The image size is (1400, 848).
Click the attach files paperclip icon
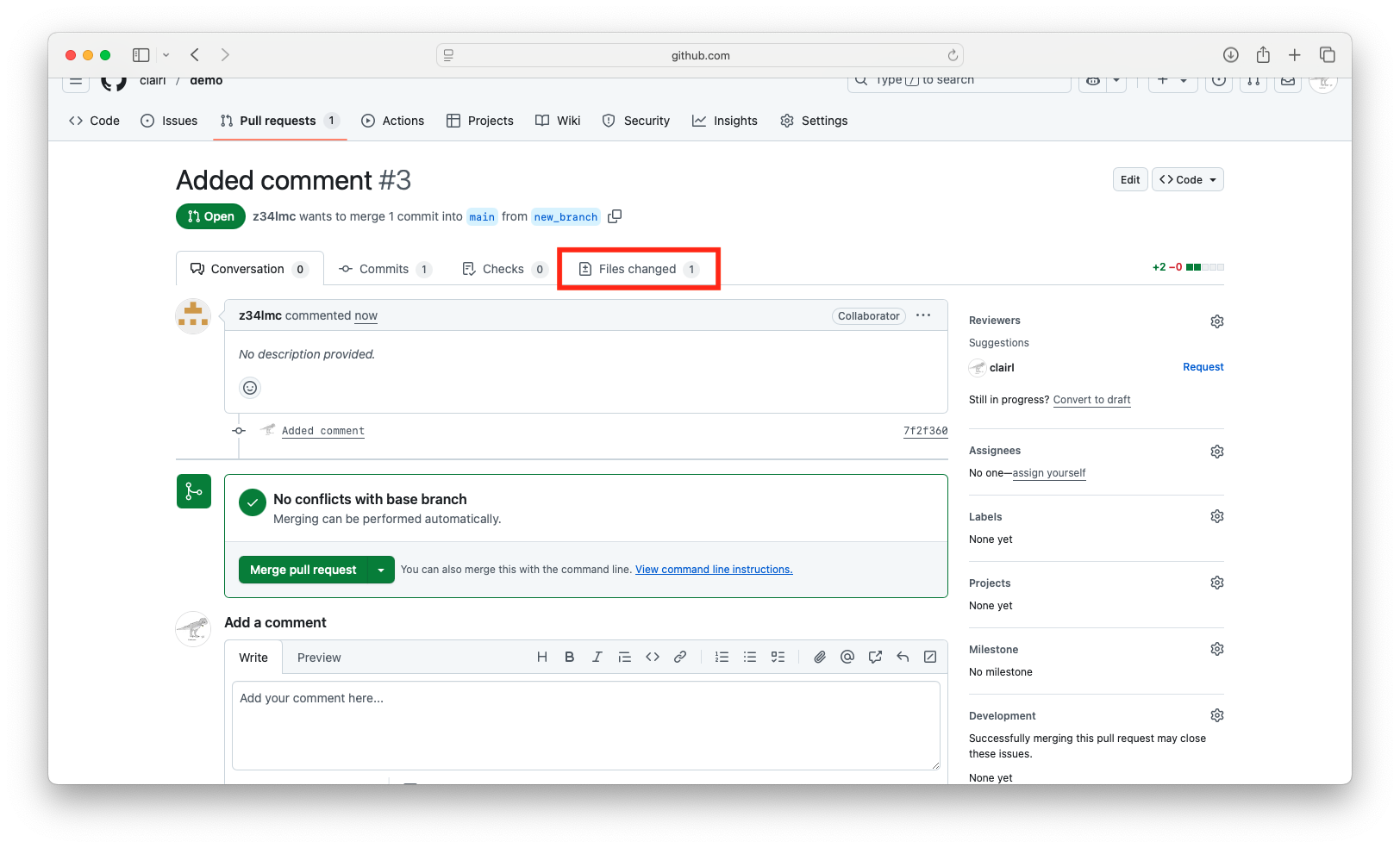pos(820,657)
